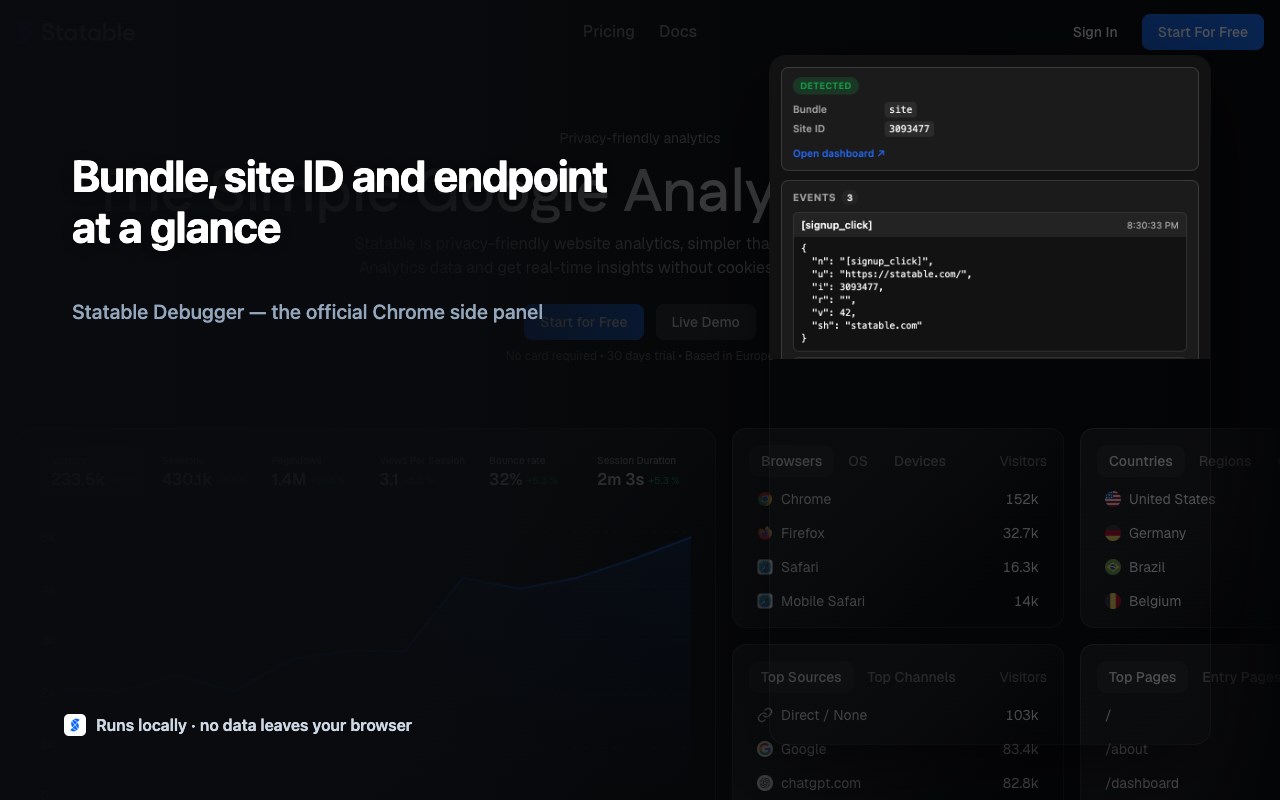This screenshot has width=1280, height=800.
Task: Click the Mobile Safari icon
Action: [x=765, y=601]
